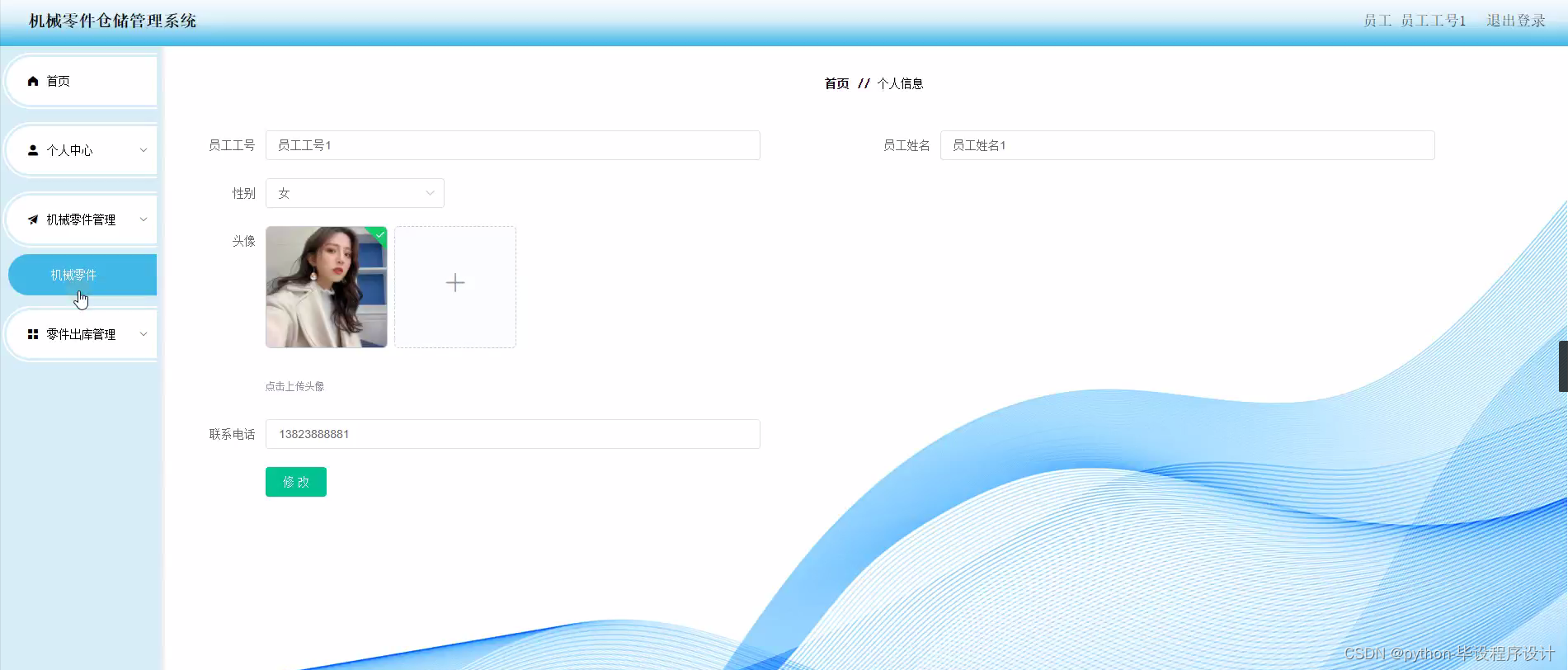Click the 联系电话 input field
This screenshot has height=670, width=1568.
tap(513, 434)
